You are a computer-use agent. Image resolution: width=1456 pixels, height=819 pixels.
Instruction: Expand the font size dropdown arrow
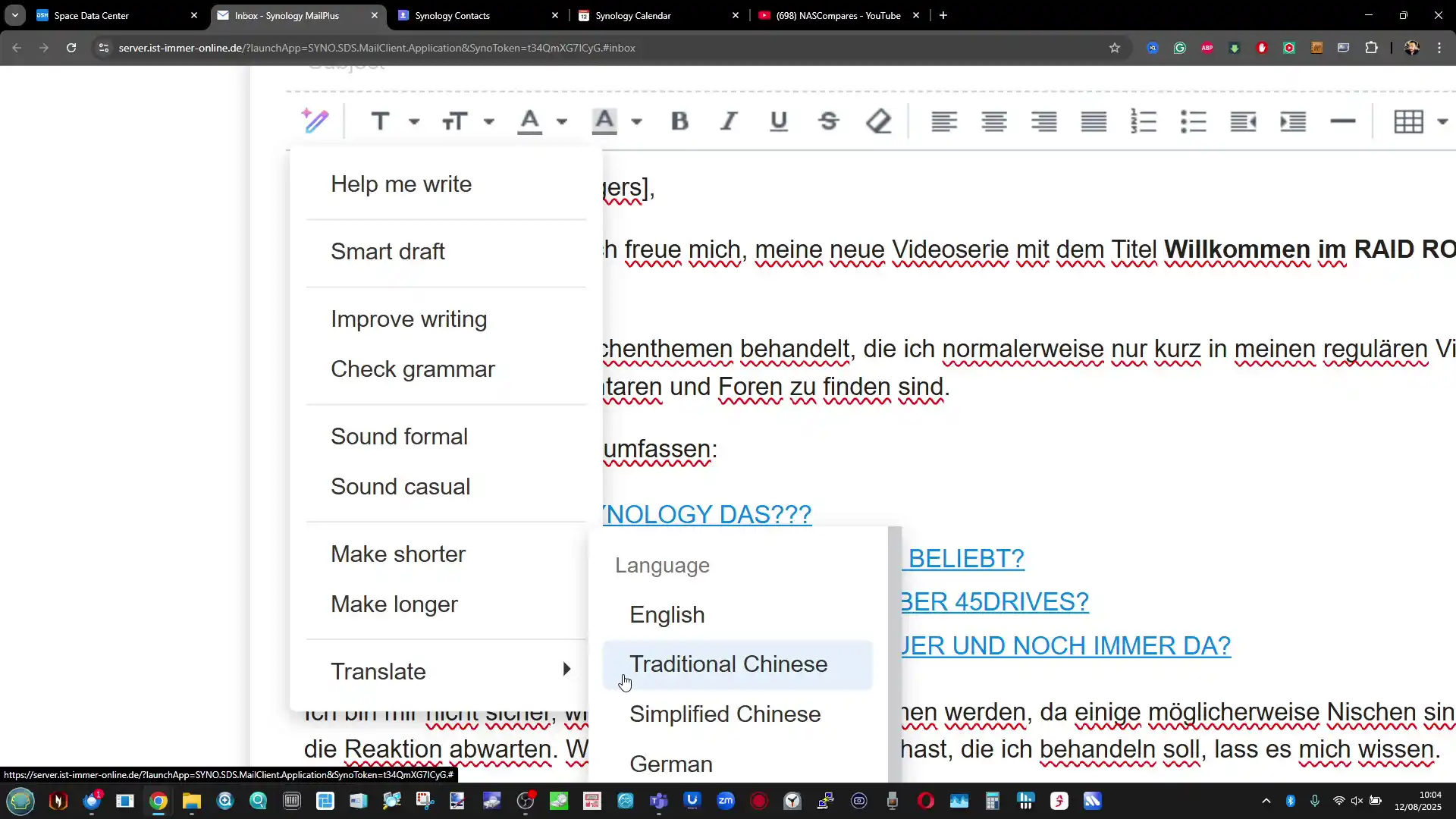coord(489,121)
